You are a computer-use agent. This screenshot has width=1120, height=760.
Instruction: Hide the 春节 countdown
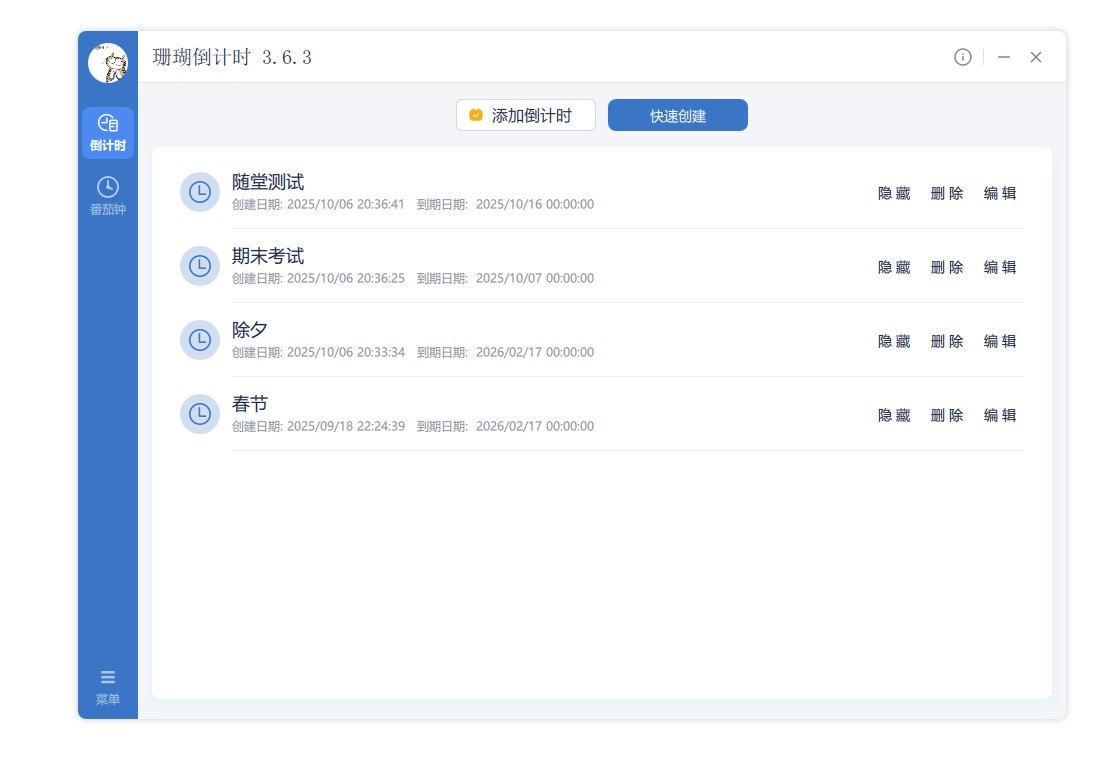click(x=894, y=416)
